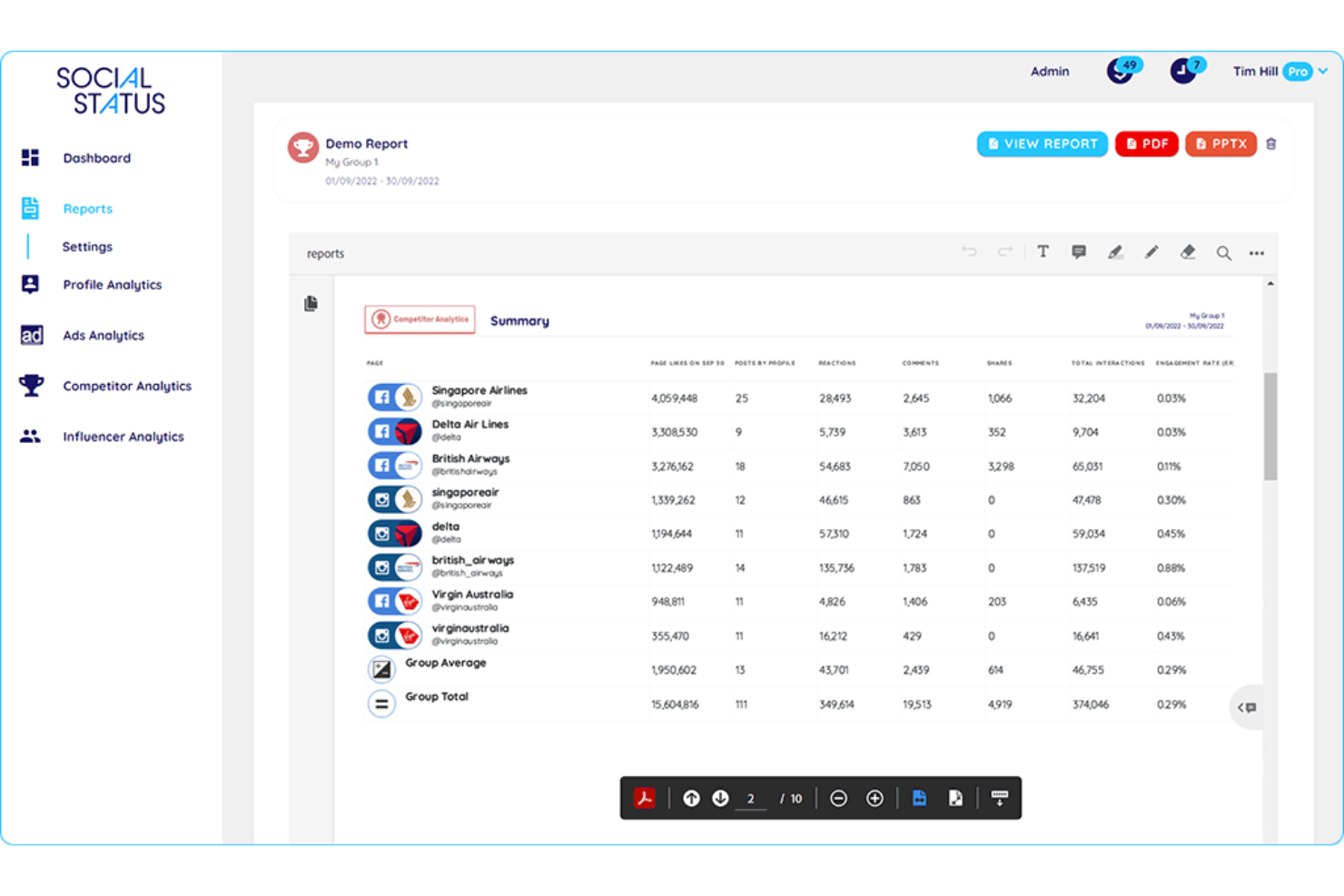Click the Pro plan badge
The image size is (1344, 896).
click(1298, 72)
